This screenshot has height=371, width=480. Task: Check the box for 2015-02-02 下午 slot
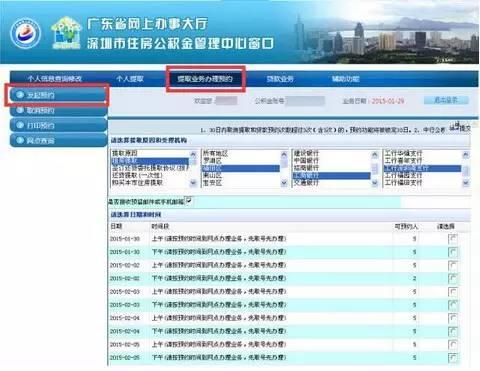click(452, 278)
